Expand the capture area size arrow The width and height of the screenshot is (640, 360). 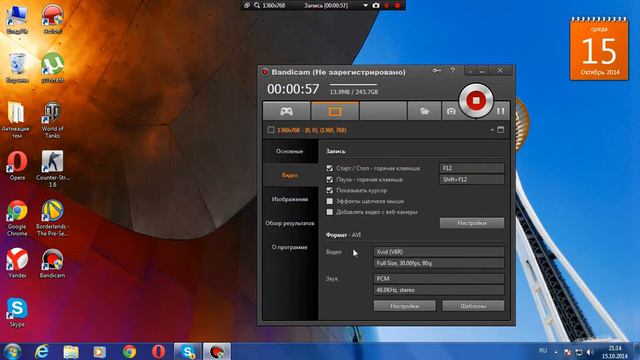click(492, 130)
